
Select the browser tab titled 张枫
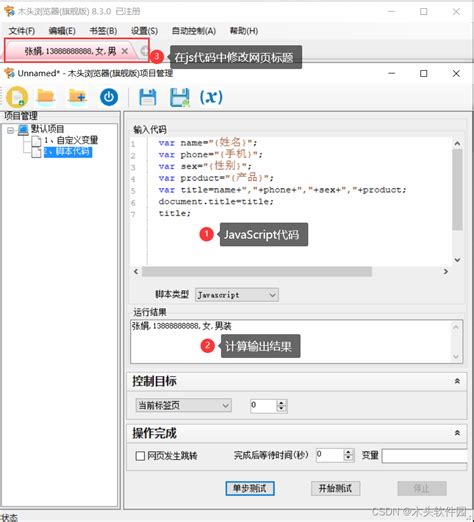(70, 51)
